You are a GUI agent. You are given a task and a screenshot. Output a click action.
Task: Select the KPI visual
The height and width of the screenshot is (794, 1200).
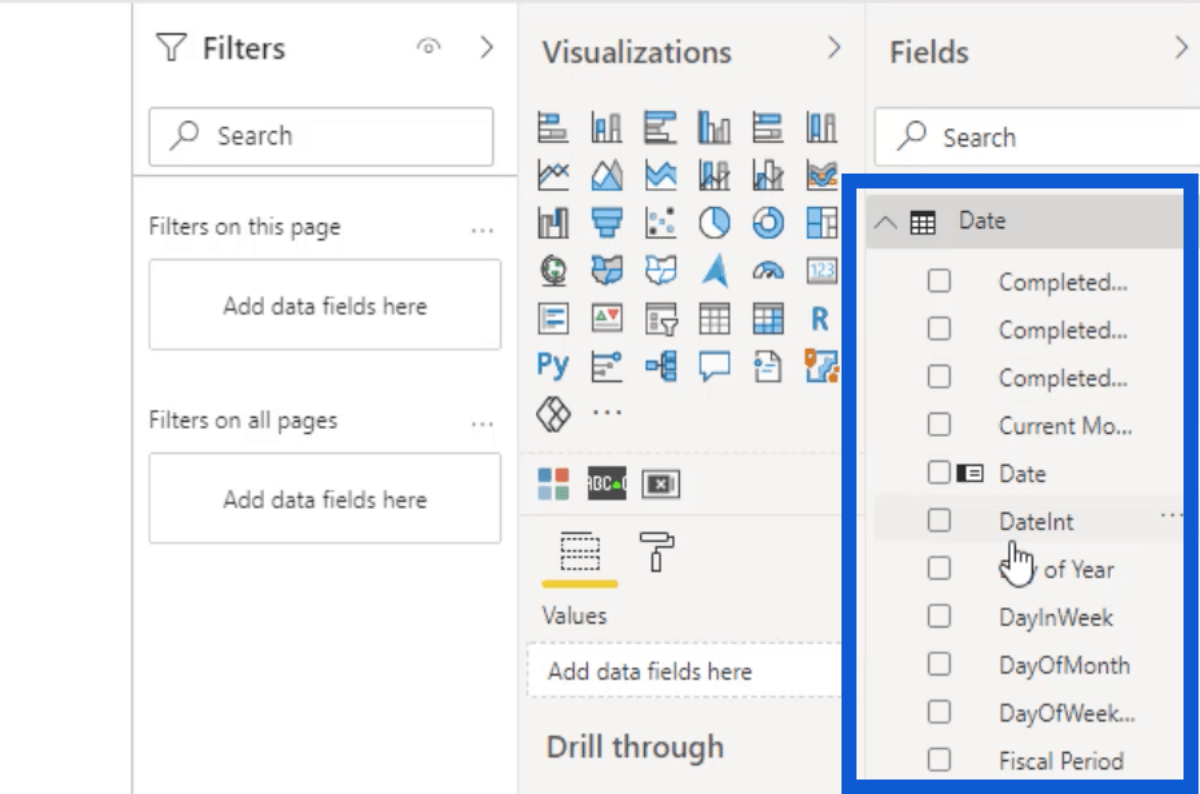(x=607, y=318)
